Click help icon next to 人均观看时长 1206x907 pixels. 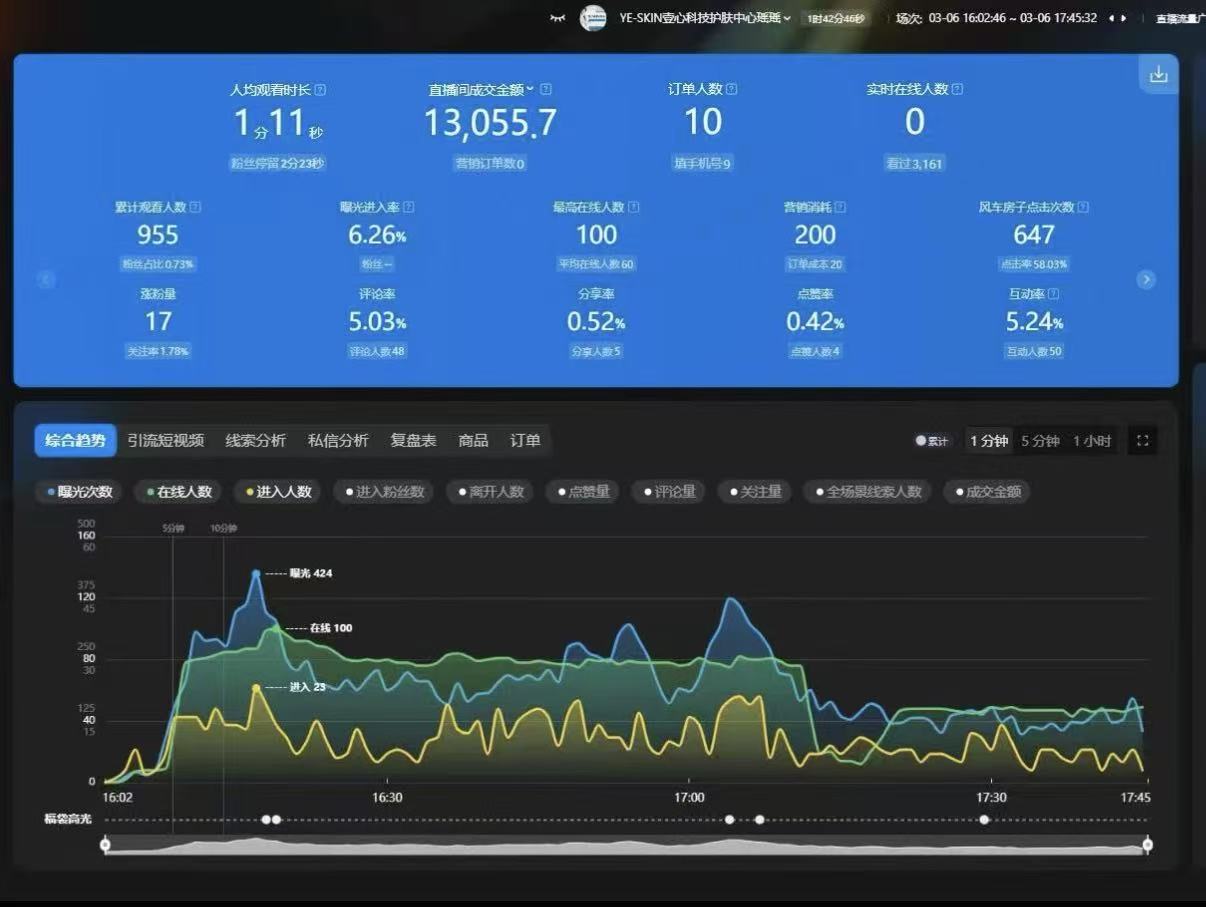320,90
